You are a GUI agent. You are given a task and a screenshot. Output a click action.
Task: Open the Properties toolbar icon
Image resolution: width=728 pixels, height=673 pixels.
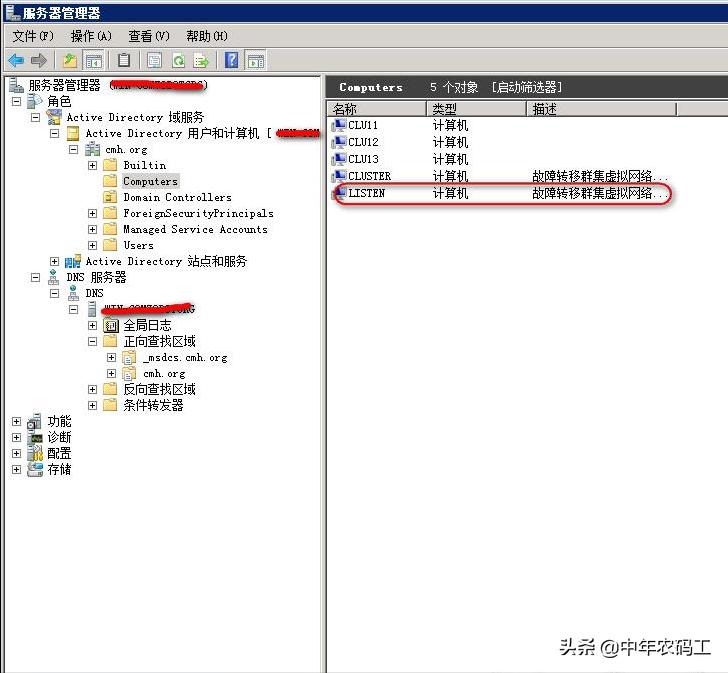click(154, 60)
